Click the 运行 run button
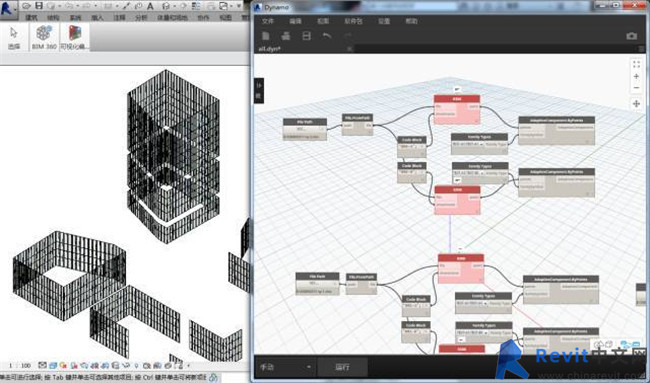The width and height of the screenshot is (650, 383). click(342, 367)
